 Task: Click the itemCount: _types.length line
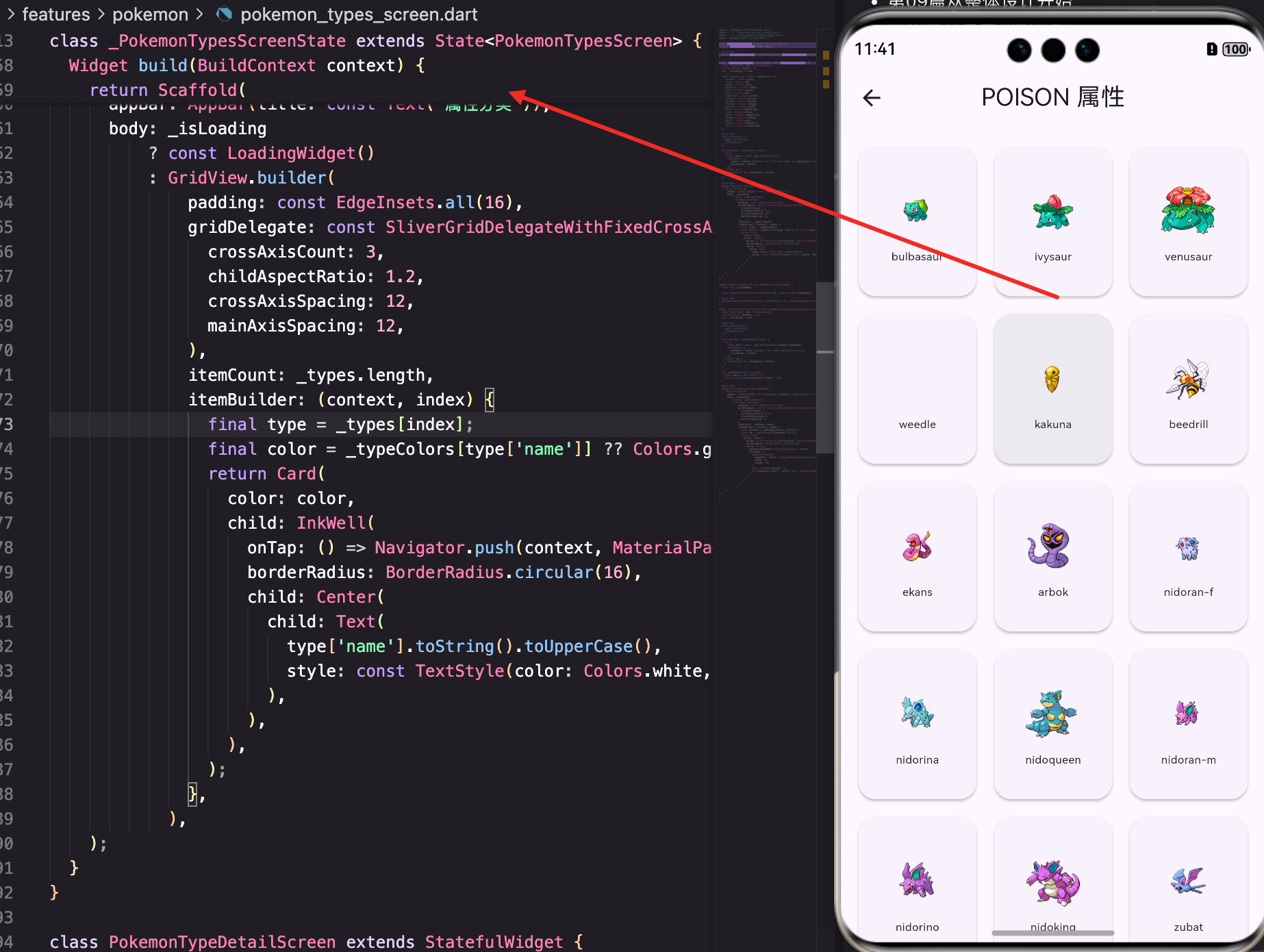pos(311,375)
